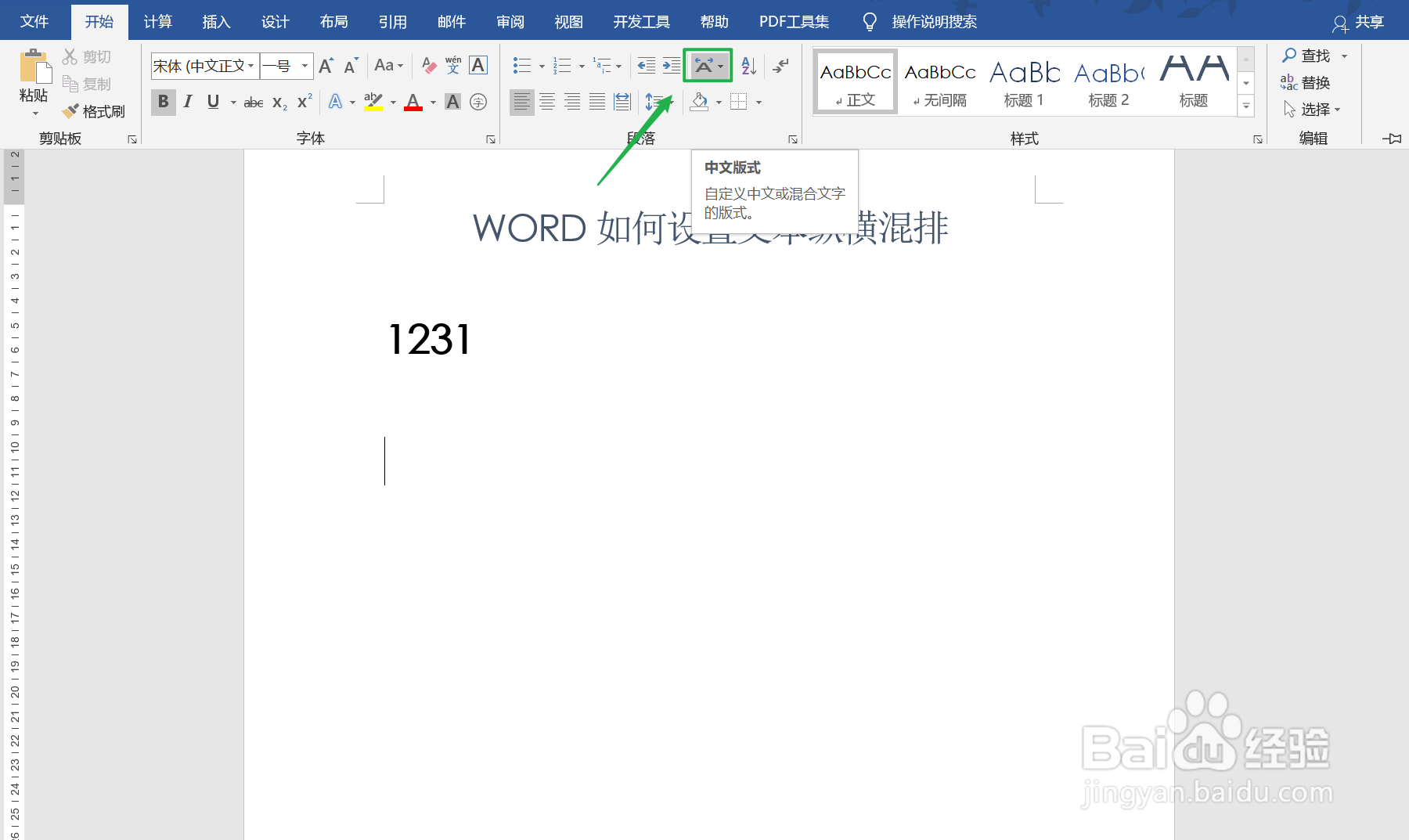Apply the 无间隔 no spacing style
1409x840 pixels.
pyautogui.click(x=940, y=81)
